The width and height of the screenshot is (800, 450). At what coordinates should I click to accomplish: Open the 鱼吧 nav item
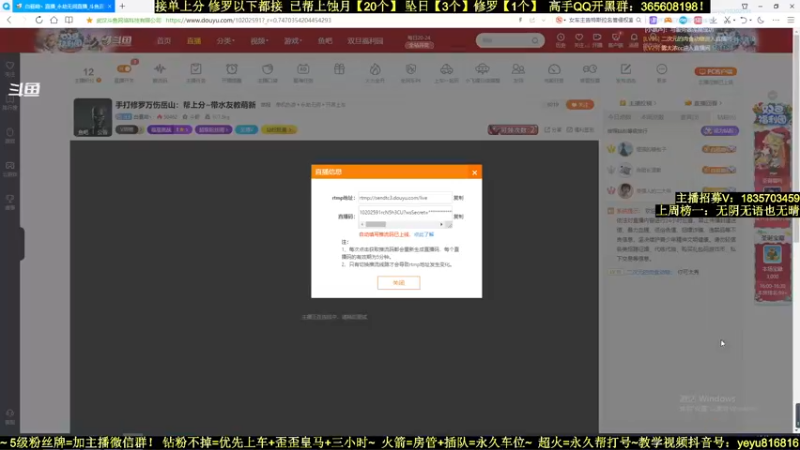point(325,41)
